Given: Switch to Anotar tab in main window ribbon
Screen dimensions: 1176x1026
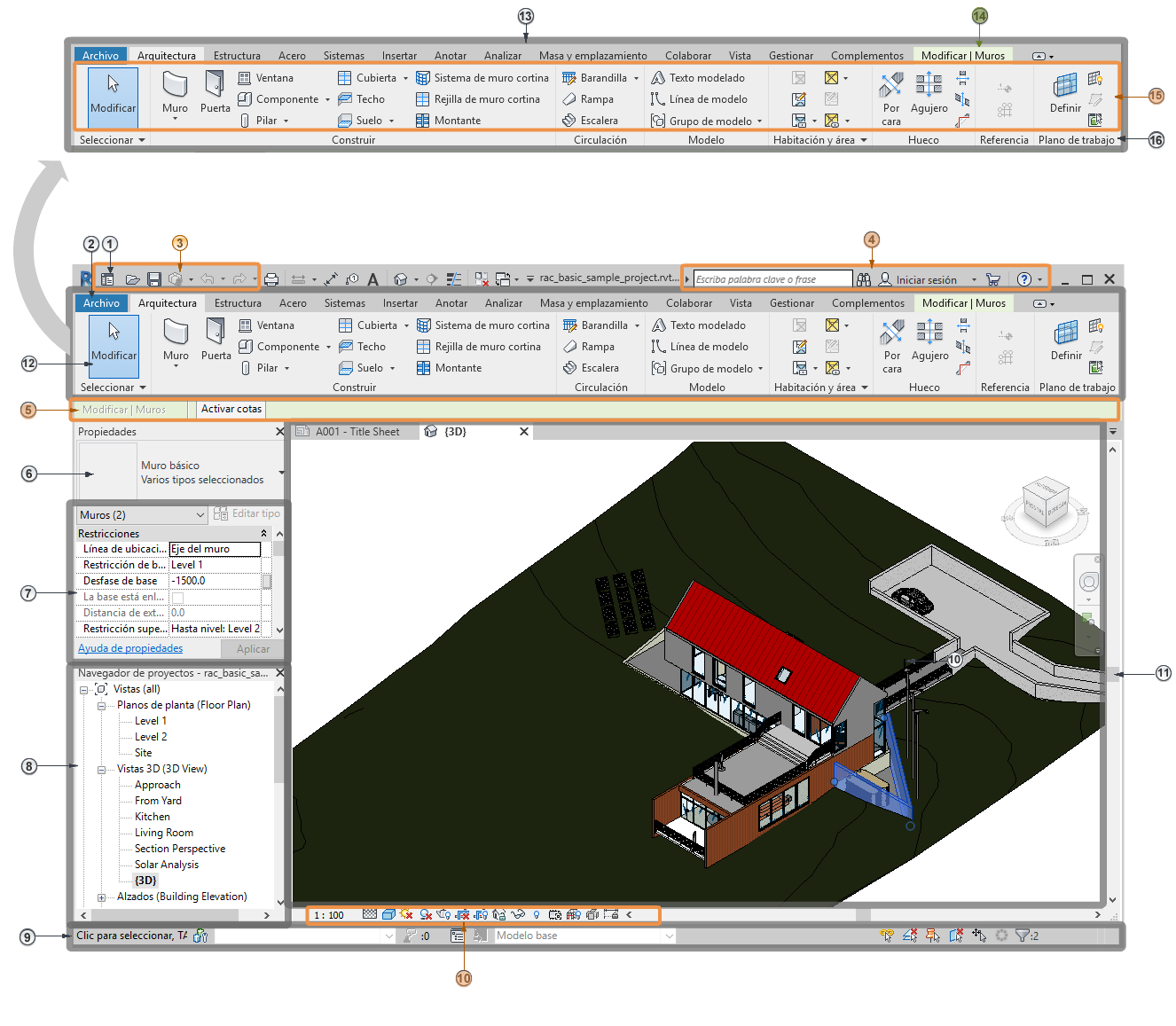Looking at the screenshot, I should [451, 303].
